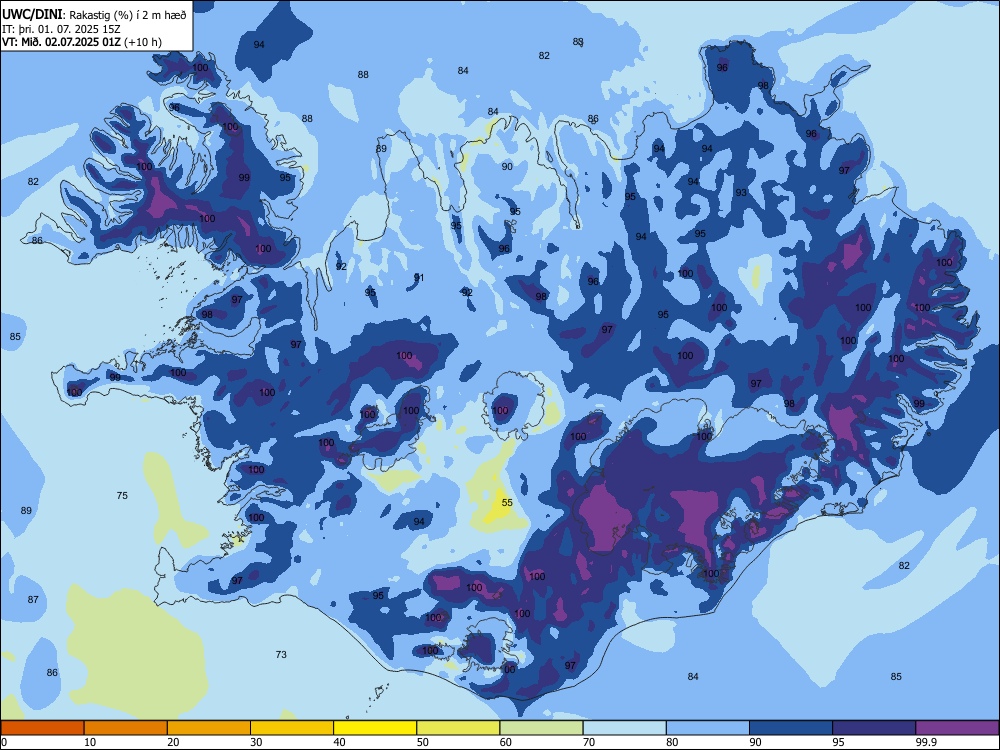The height and width of the screenshot is (750, 1000).
Task: Pick the 50–60 pale yellow legend swatch
Action: pyautogui.click(x=459, y=728)
